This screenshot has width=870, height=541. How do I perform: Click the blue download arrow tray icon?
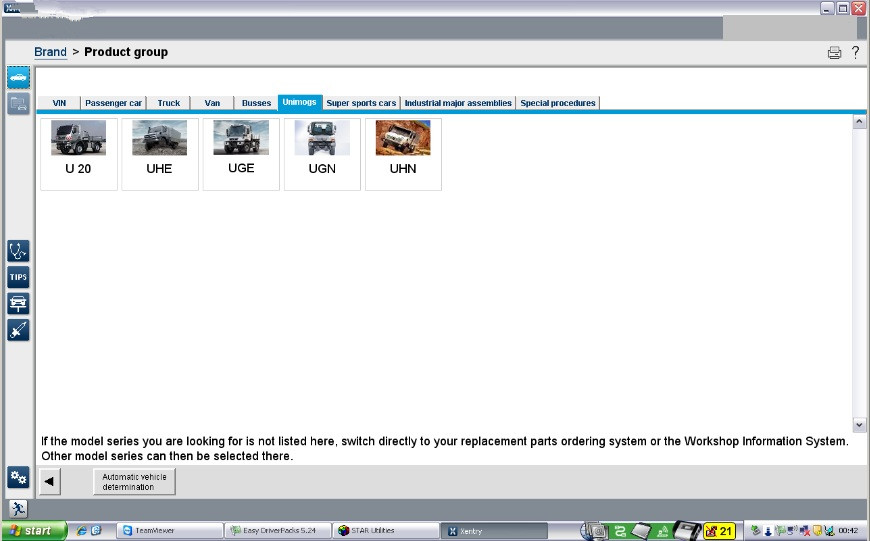[768, 531]
